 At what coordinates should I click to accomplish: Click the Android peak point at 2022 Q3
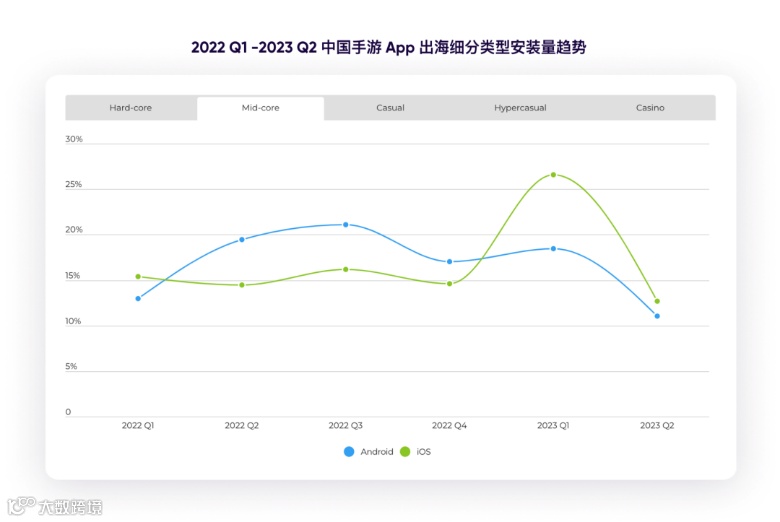[346, 225]
